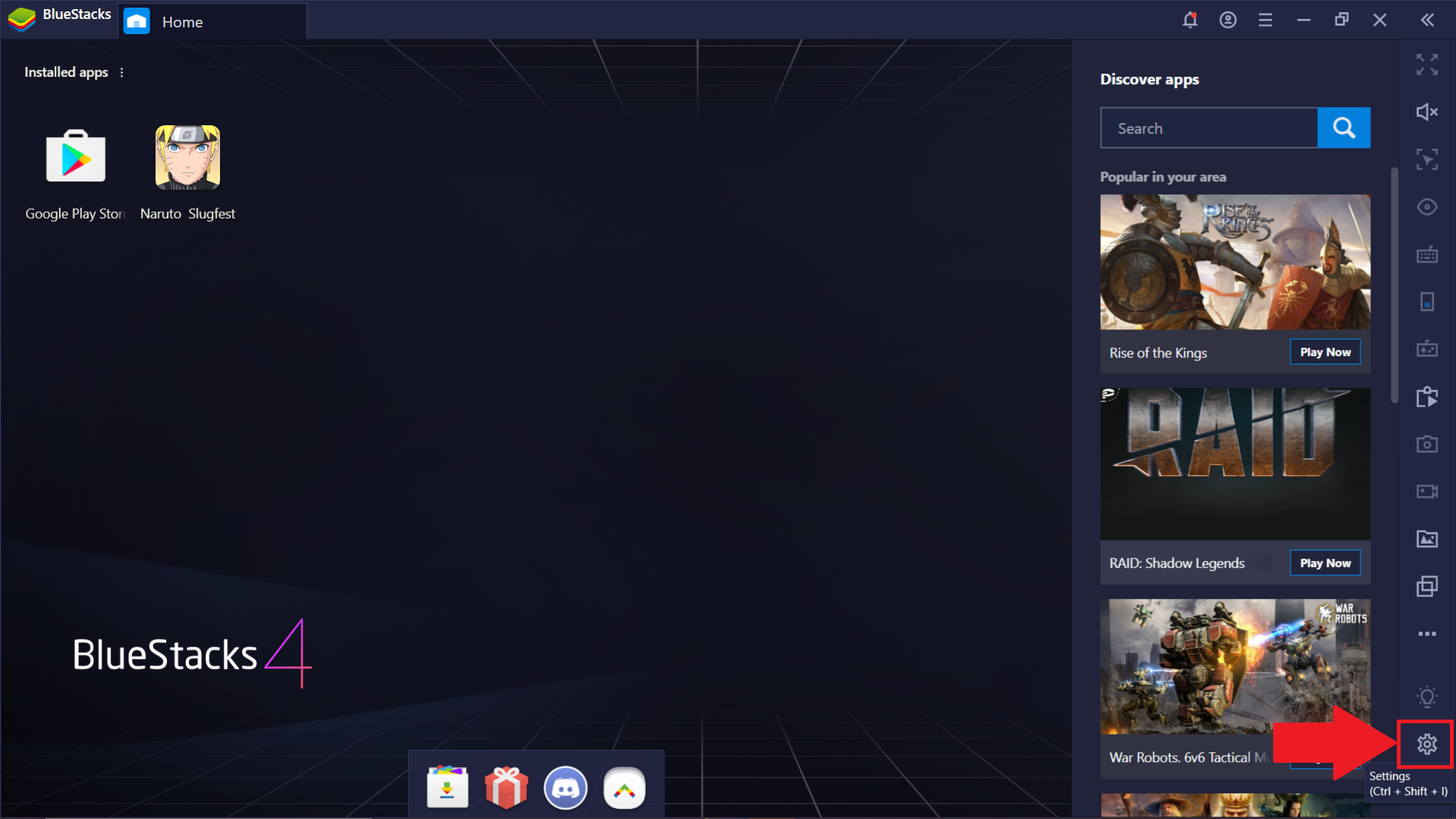The image size is (1456, 819).
Task: Open installed apps options menu dots
Action: [x=121, y=72]
